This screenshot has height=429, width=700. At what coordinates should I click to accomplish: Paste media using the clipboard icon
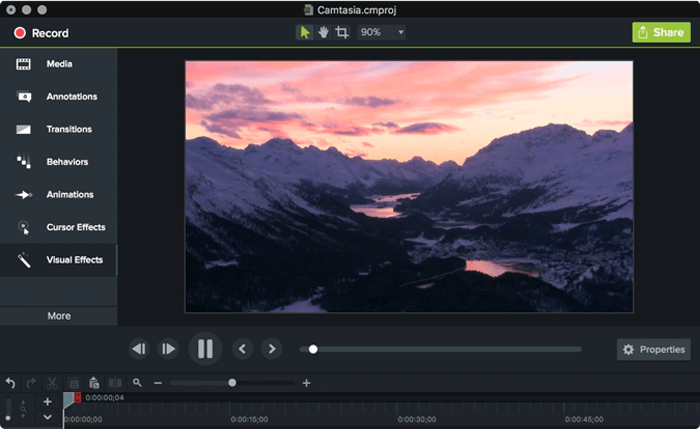[94, 383]
